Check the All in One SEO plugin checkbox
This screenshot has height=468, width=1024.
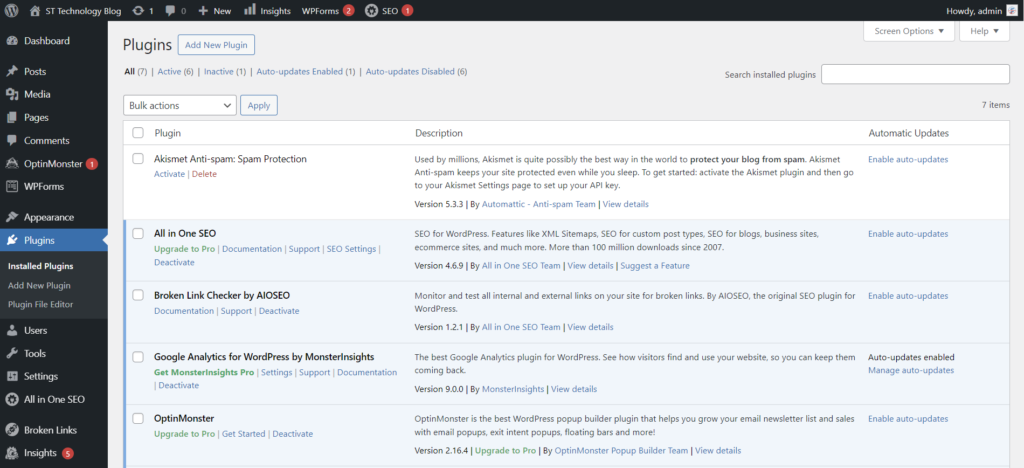[138, 233]
